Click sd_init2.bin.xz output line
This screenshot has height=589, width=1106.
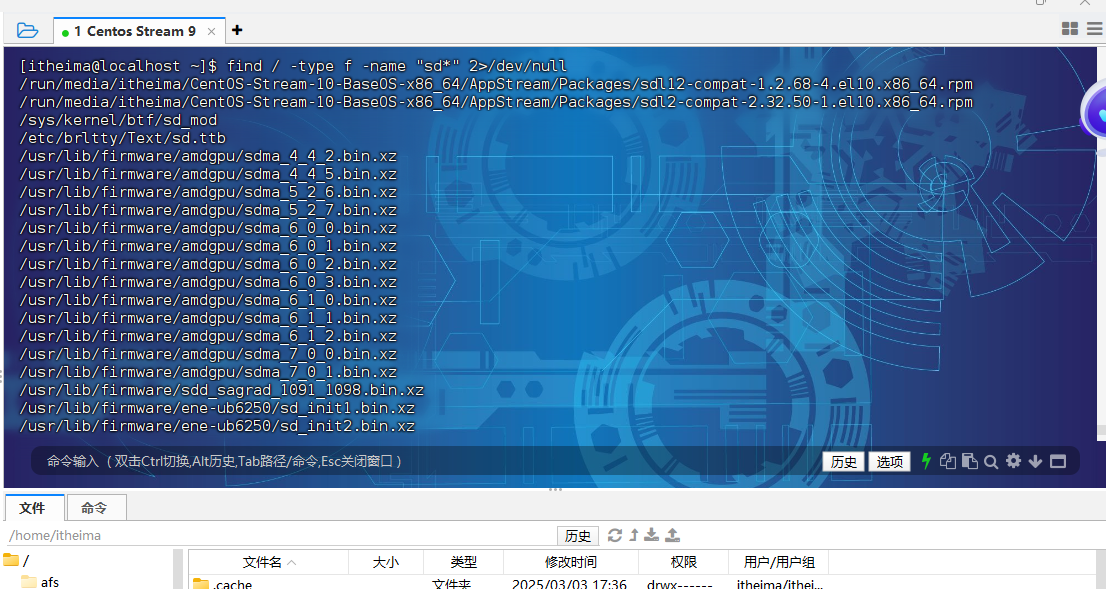(x=217, y=426)
